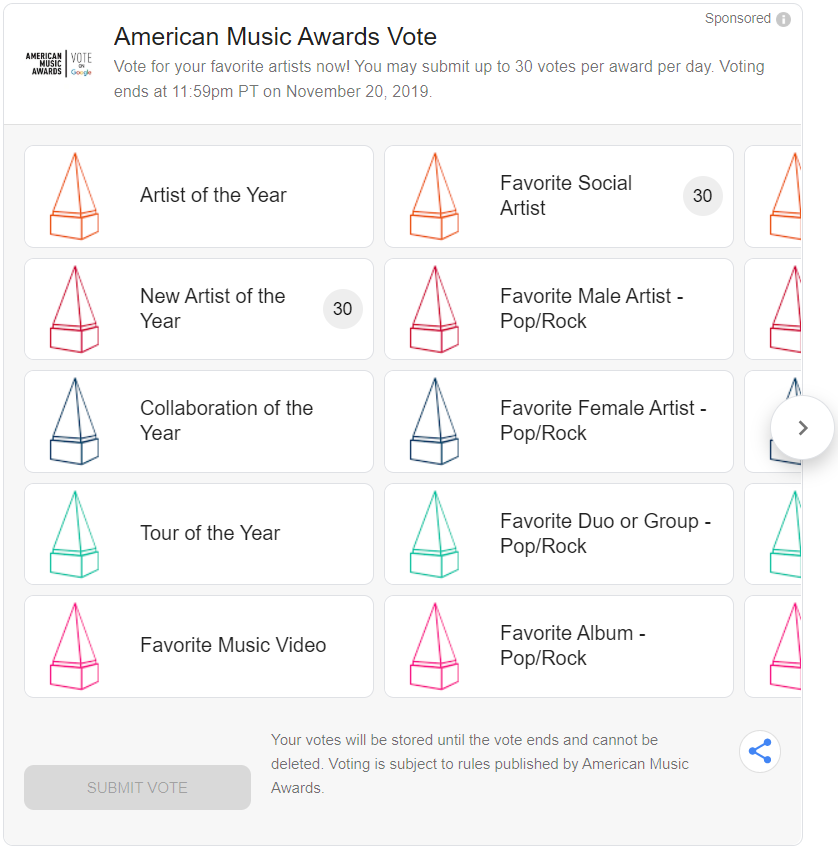Click the 30 badge on Favorite Social Artist
This screenshot has height=850, width=838.
702,196
